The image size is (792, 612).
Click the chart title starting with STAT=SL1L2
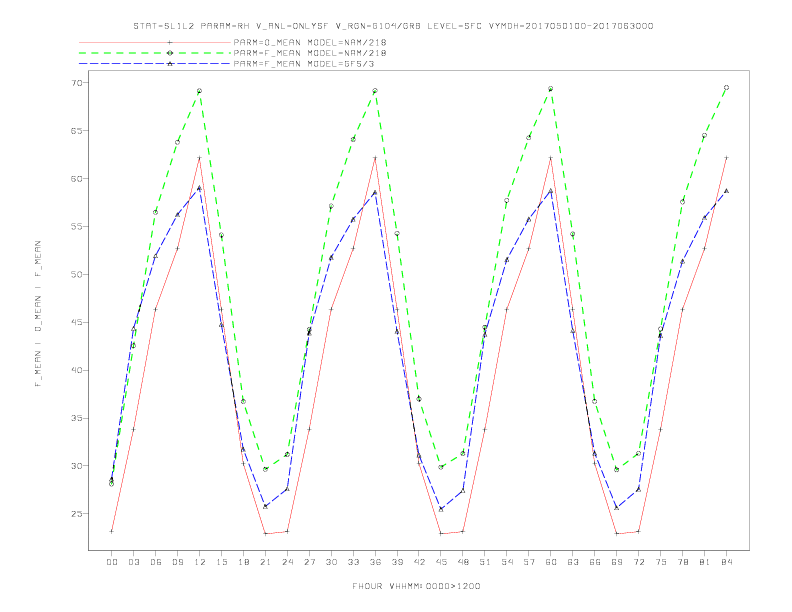(393, 26)
